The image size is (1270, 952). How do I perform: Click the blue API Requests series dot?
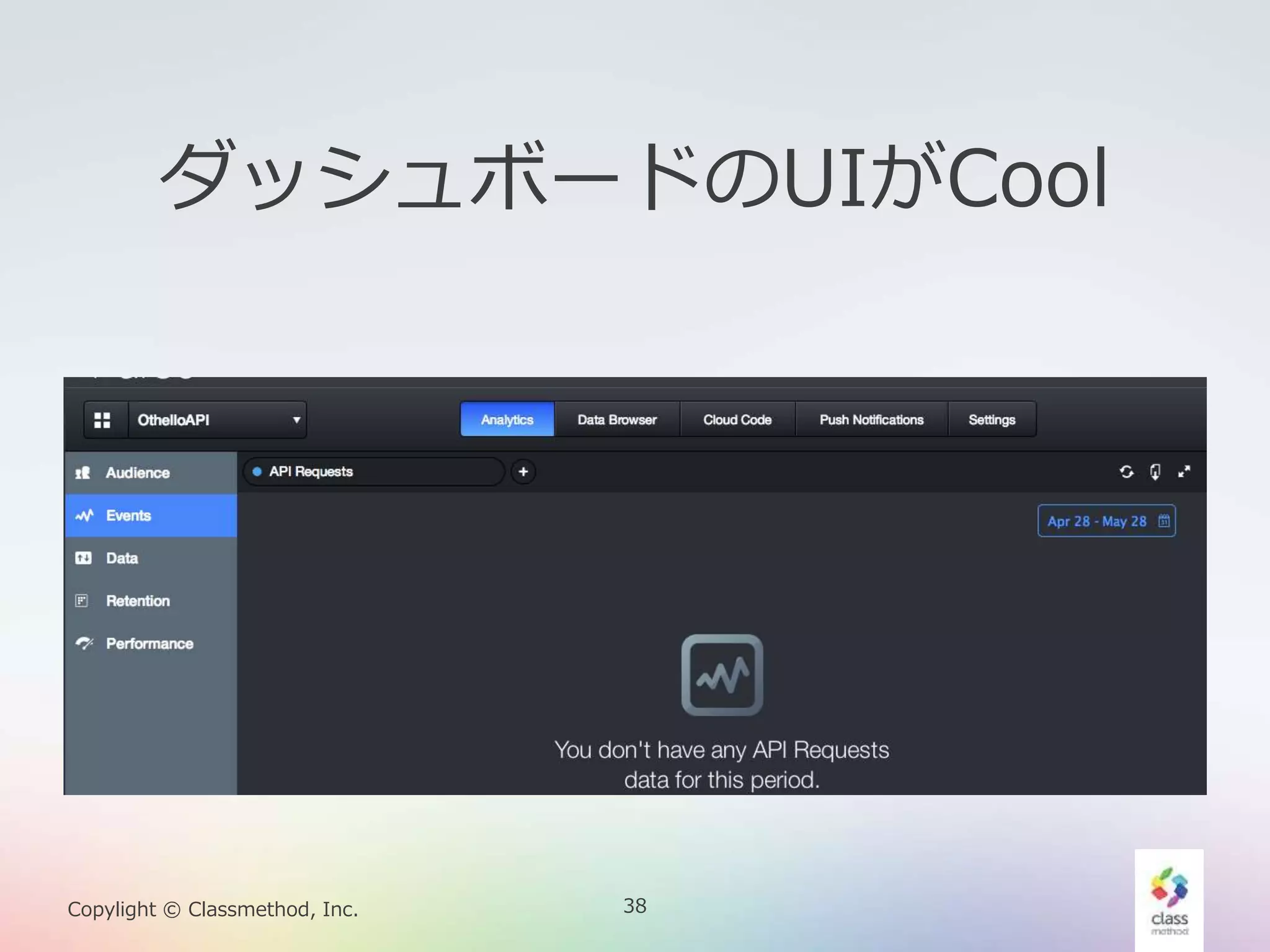tap(257, 472)
